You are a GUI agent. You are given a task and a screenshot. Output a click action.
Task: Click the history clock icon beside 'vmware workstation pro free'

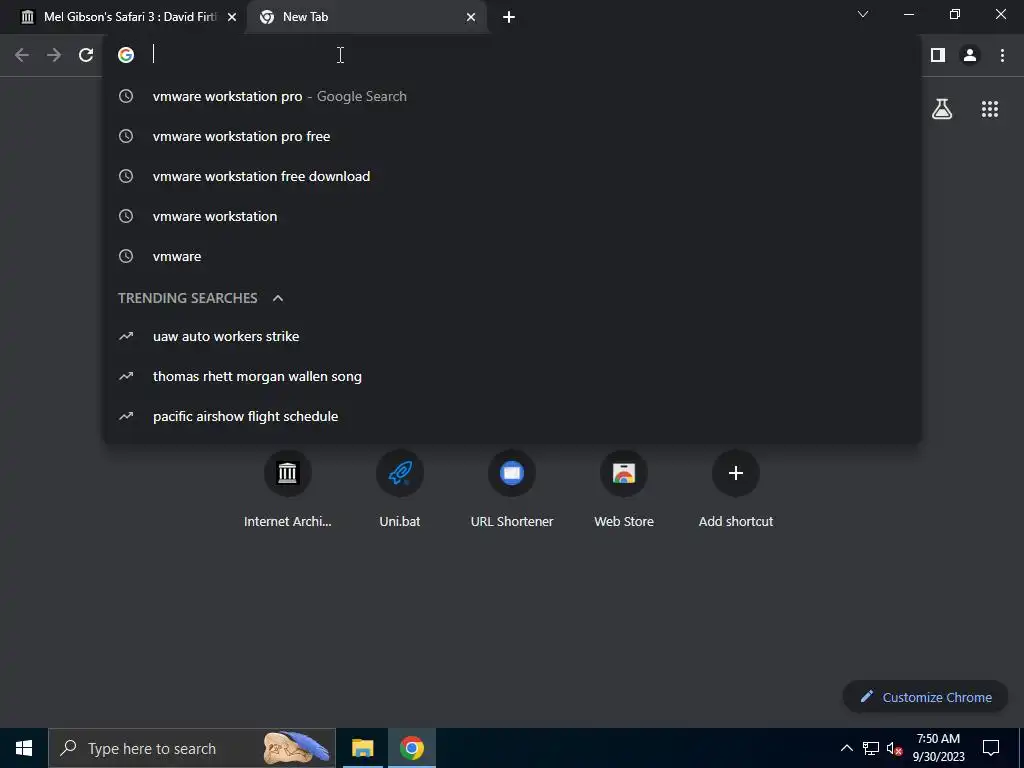[x=126, y=136]
